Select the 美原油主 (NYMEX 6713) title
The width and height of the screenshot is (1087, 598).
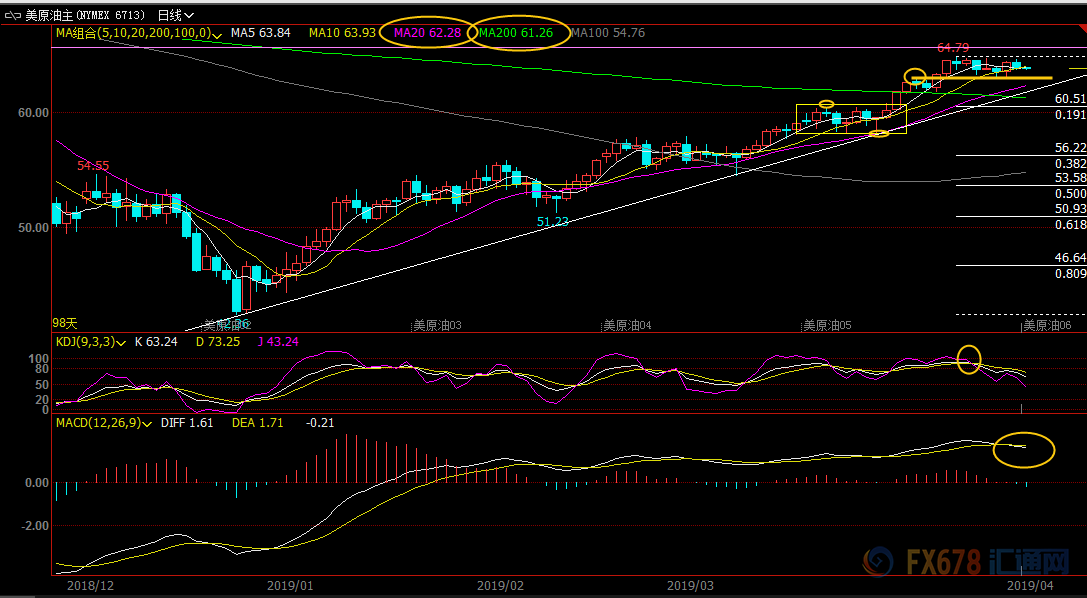(x=85, y=15)
